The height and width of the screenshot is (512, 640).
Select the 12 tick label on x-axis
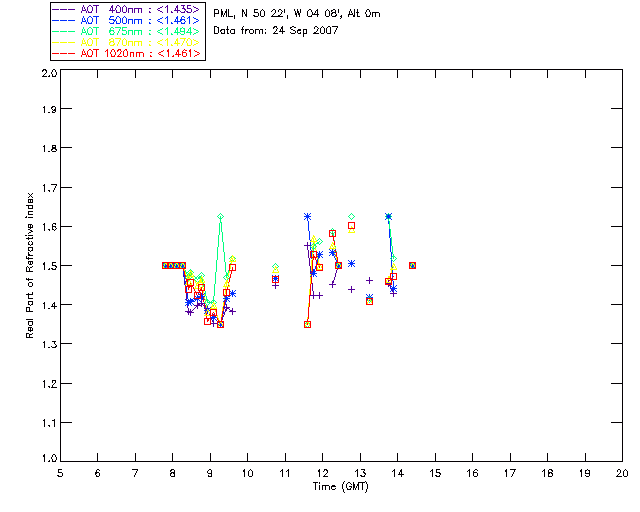point(322,473)
